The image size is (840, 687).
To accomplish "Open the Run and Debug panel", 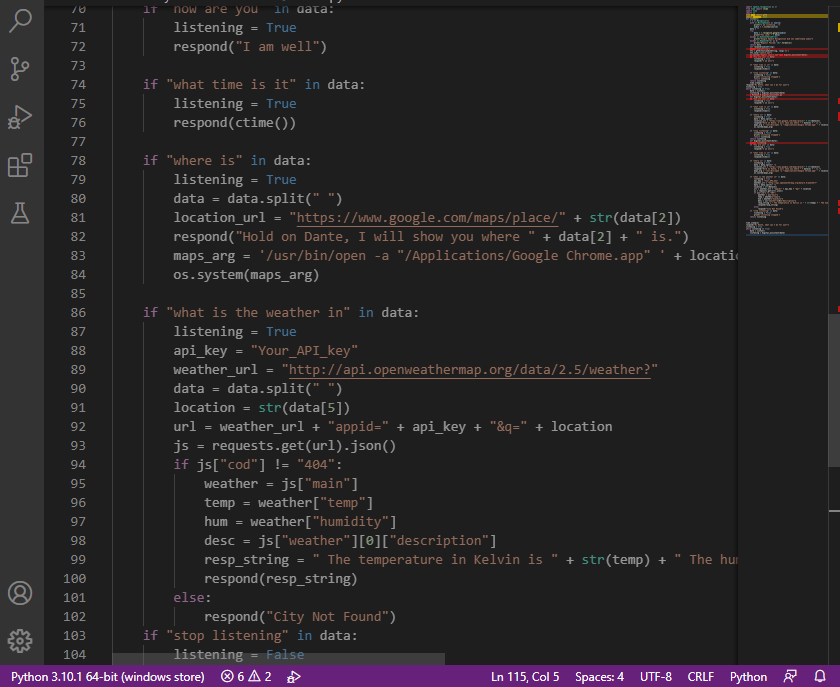I will click(21, 117).
